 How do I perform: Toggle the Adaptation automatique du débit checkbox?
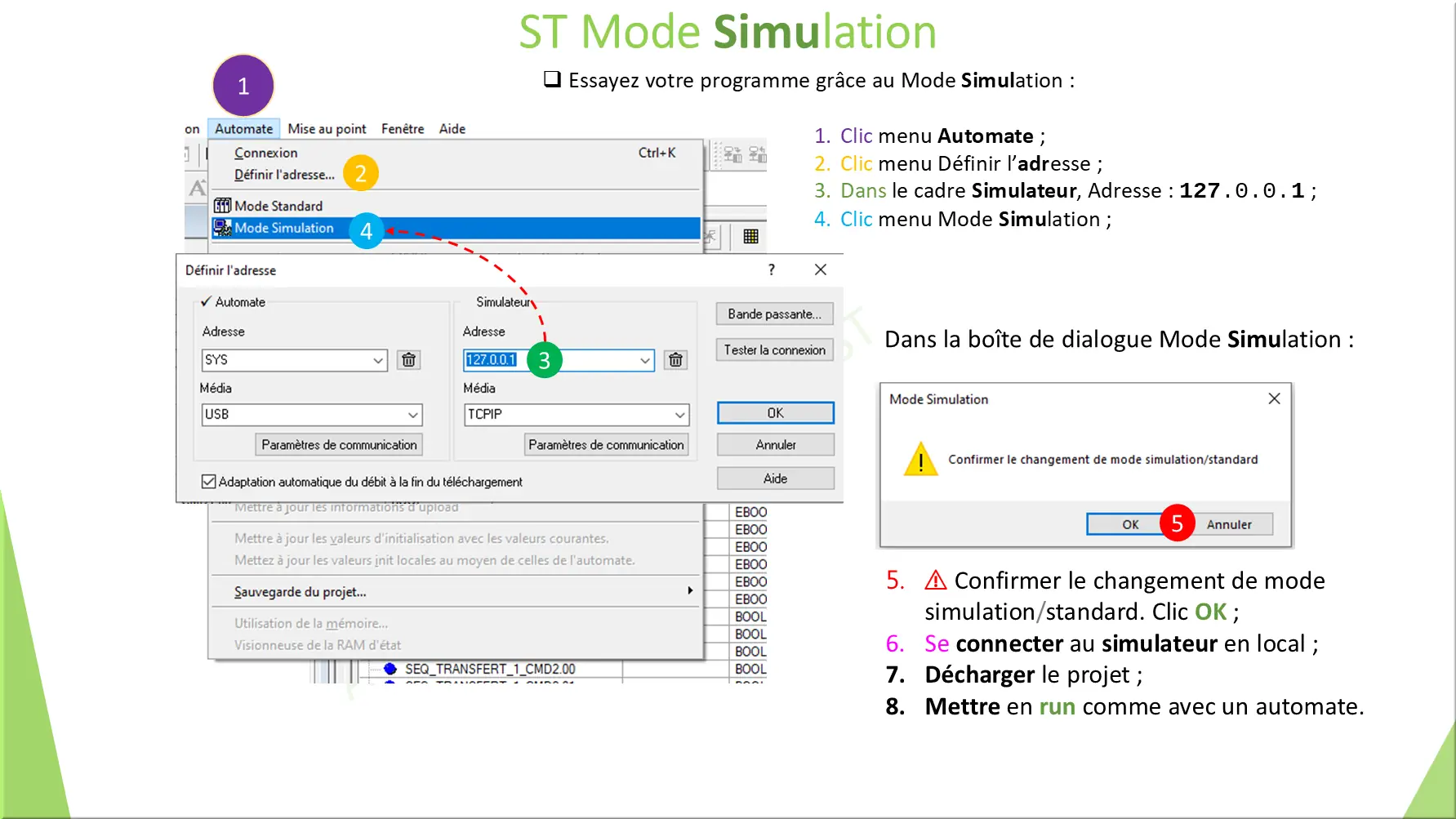[x=209, y=482]
